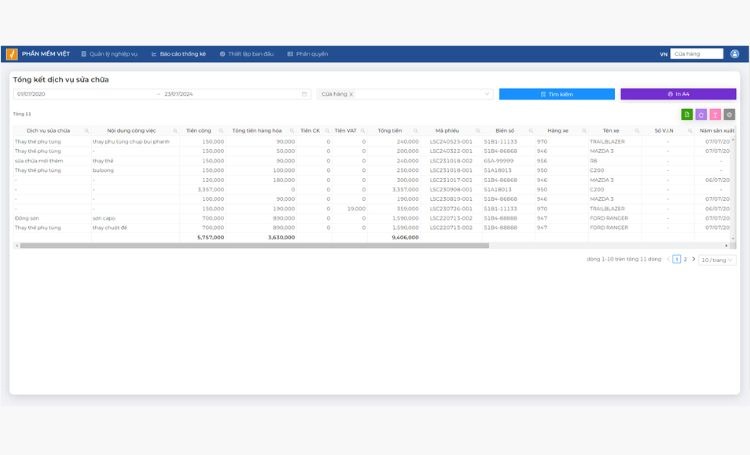Screen dimensions: 750x455
Task: Click the pink filter icon button
Action: click(x=715, y=114)
